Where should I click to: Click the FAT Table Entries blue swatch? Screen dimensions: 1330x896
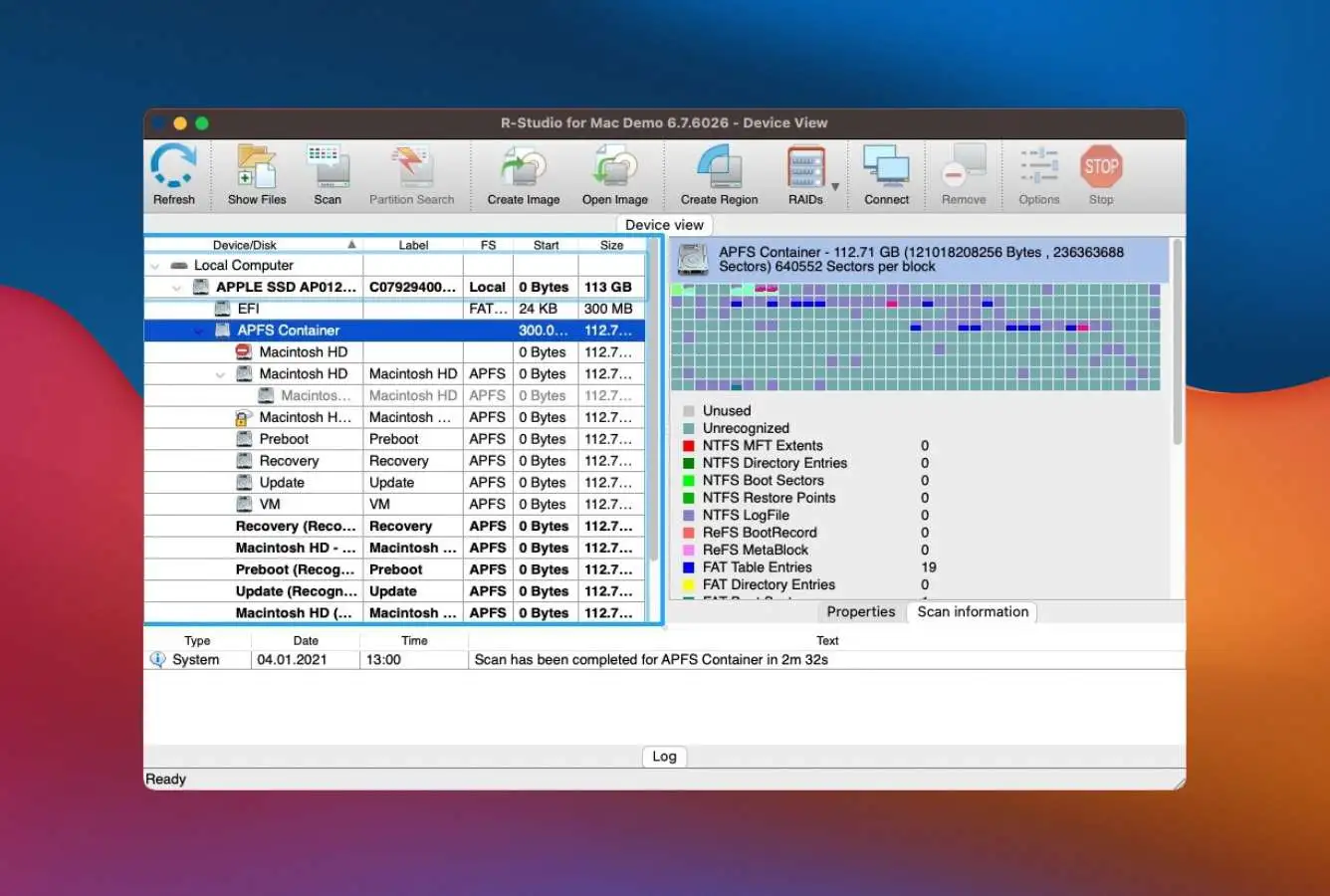coord(689,567)
